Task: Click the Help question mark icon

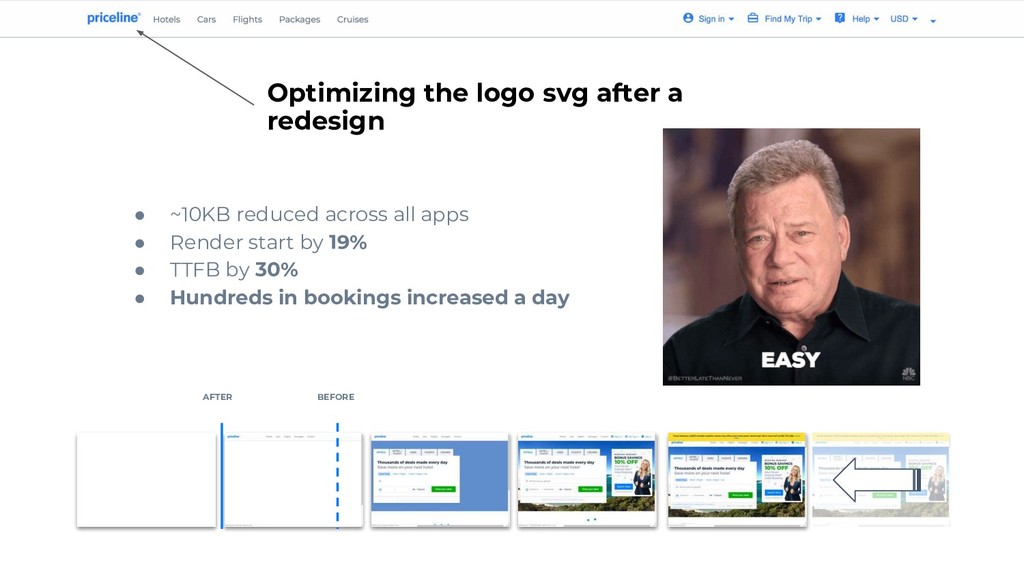Action: [840, 18]
